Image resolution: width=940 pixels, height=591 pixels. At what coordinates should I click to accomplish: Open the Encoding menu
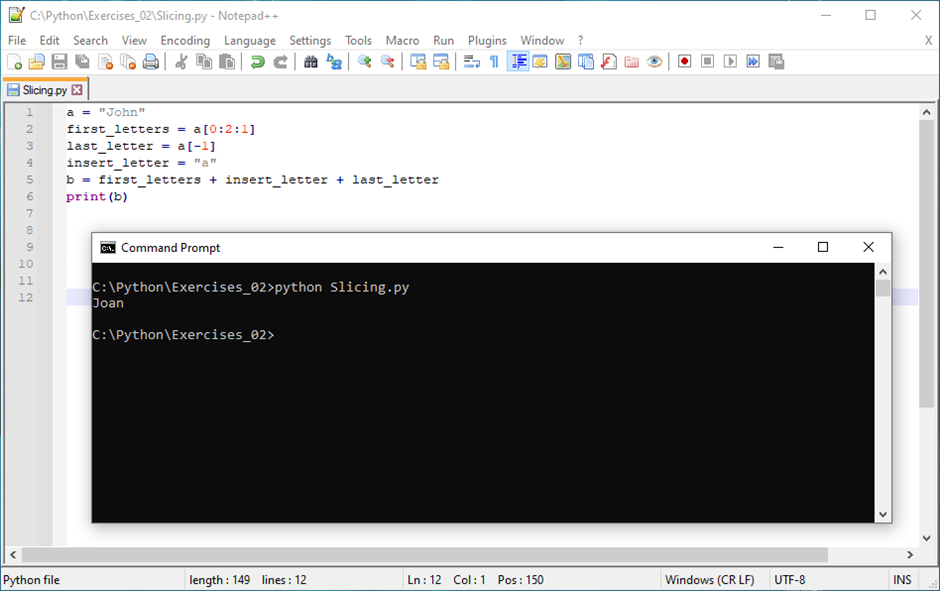click(185, 40)
